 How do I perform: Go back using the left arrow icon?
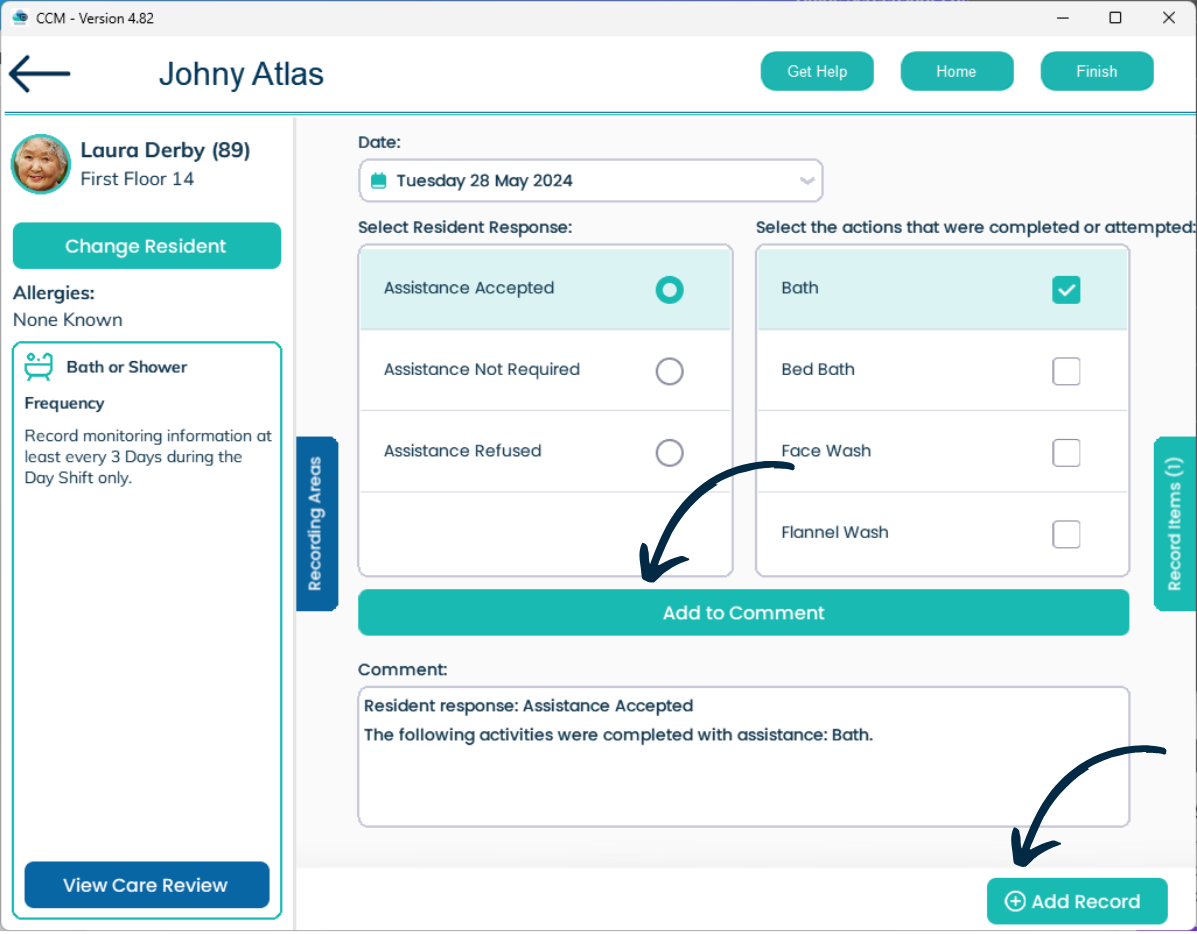click(40, 74)
